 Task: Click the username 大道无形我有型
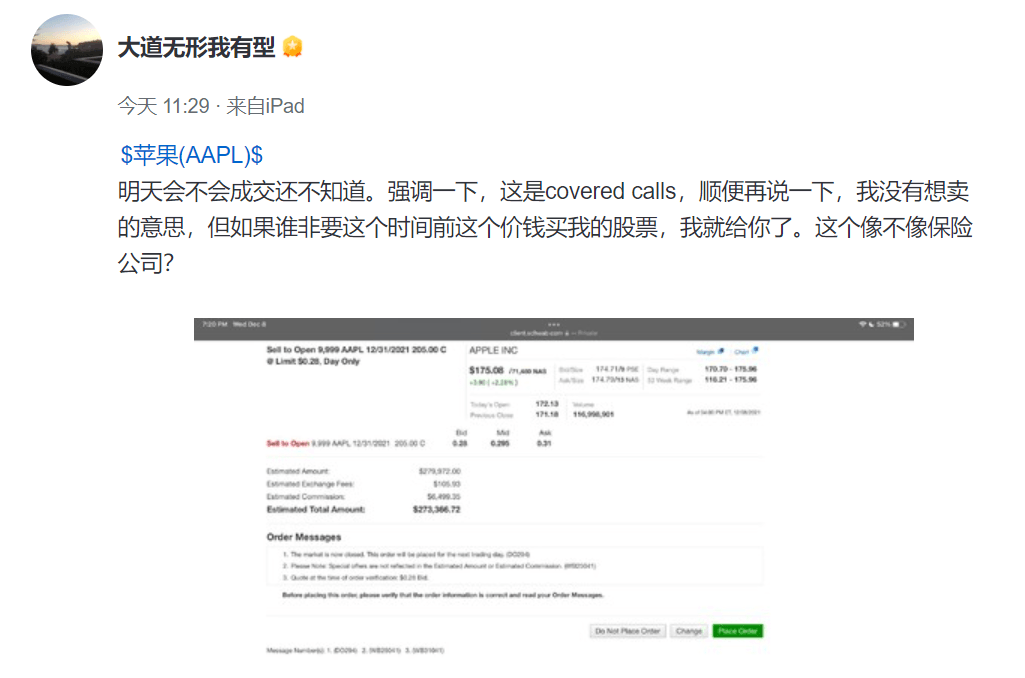coord(196,47)
